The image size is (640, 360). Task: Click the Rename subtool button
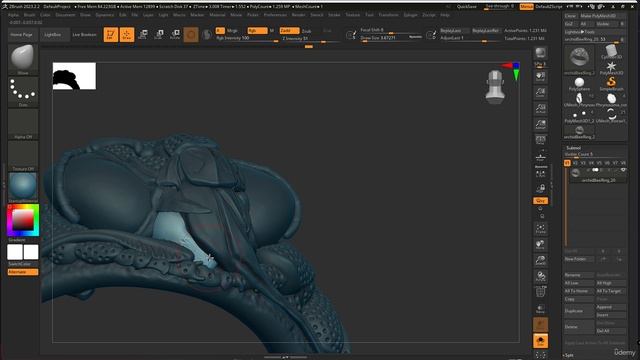[x=578, y=275]
